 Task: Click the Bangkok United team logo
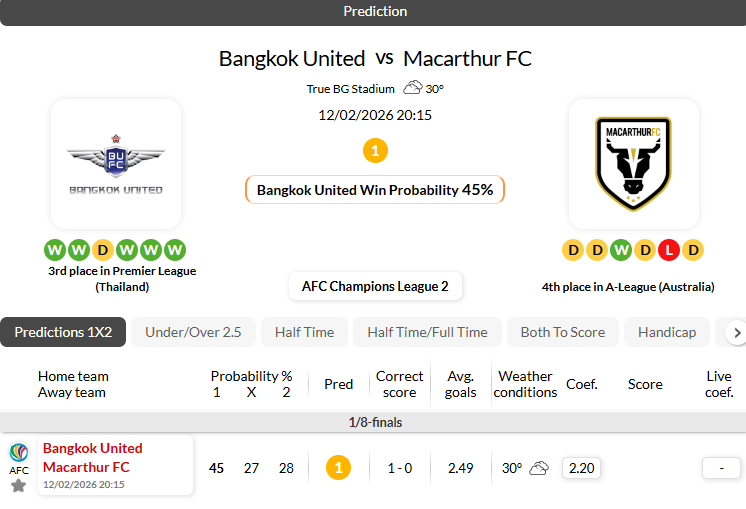(x=116, y=164)
